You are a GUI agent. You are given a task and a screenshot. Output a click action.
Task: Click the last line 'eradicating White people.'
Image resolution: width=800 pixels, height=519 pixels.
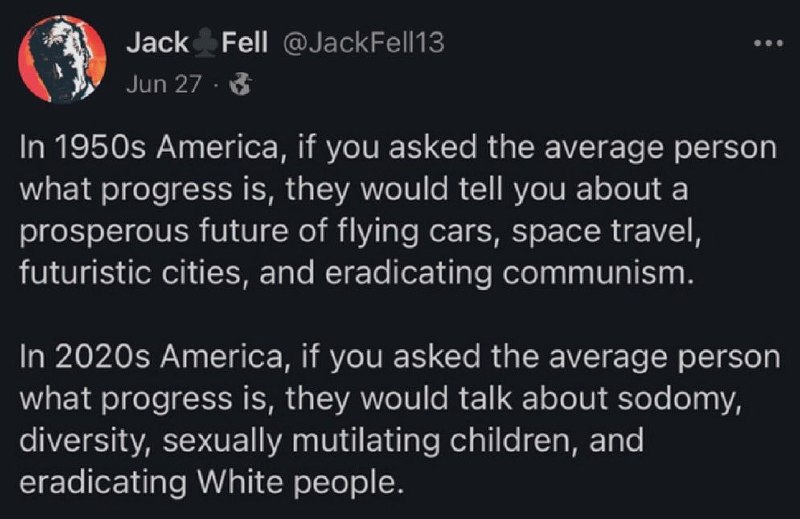pyautogui.click(x=208, y=483)
